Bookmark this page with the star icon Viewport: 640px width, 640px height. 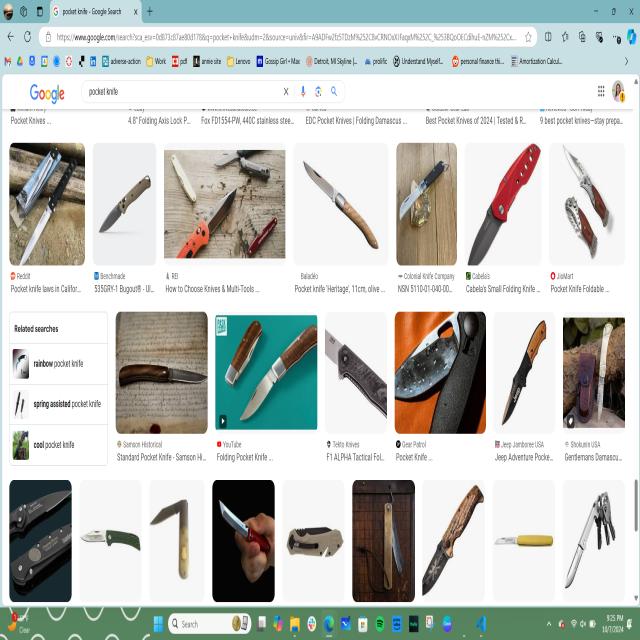tap(528, 37)
